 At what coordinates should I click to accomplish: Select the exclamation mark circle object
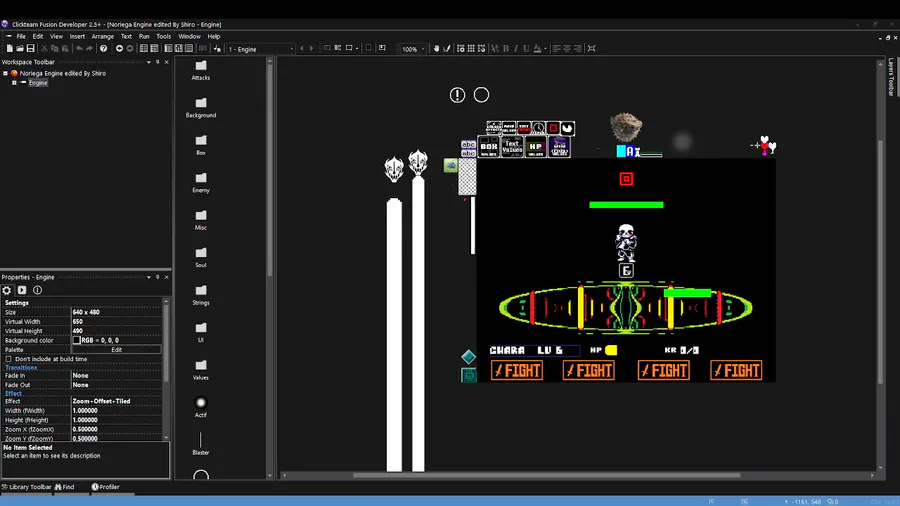pos(457,95)
